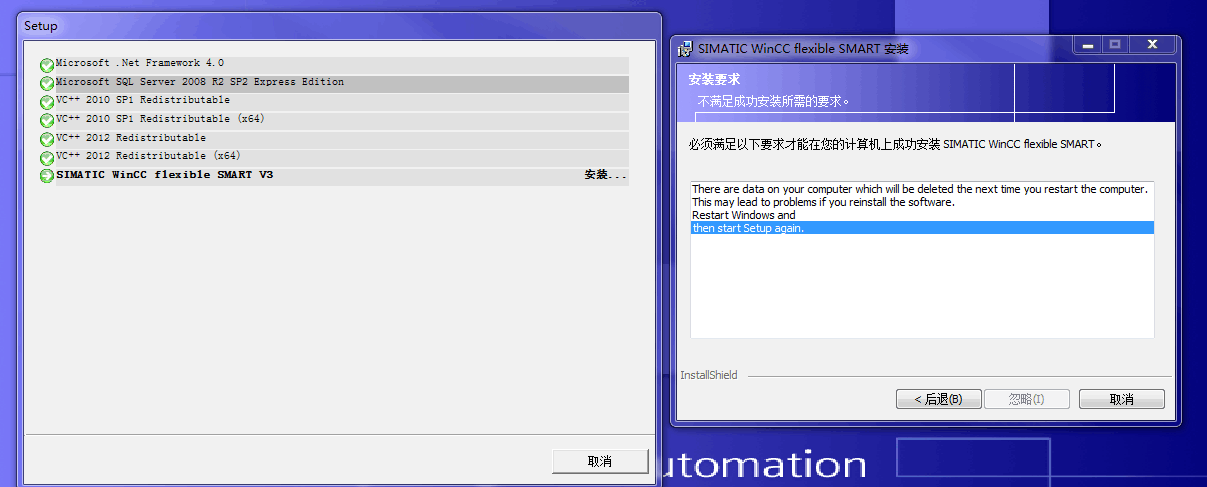
Task: Select the 'Restart Windows and' line
Action: 922,215
